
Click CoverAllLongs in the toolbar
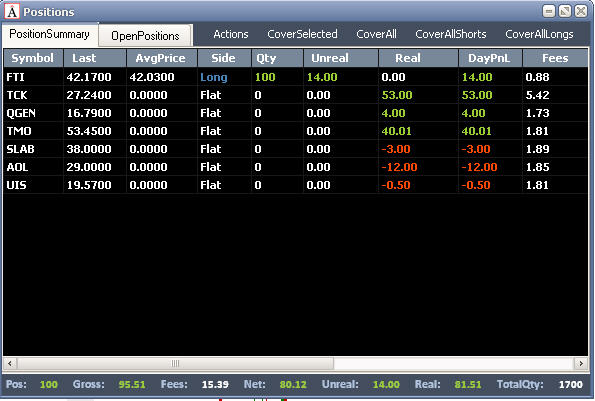(x=539, y=34)
